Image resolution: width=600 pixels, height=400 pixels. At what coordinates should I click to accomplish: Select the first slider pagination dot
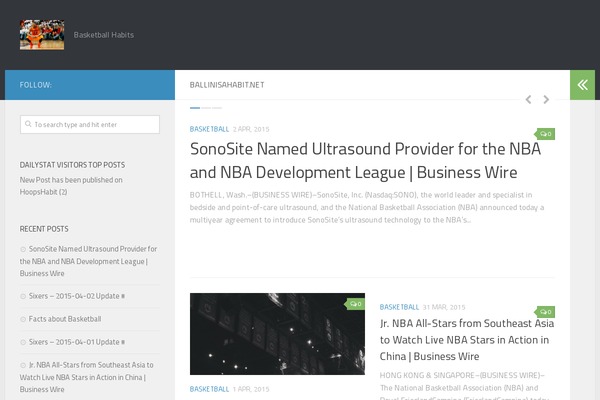coord(195,108)
